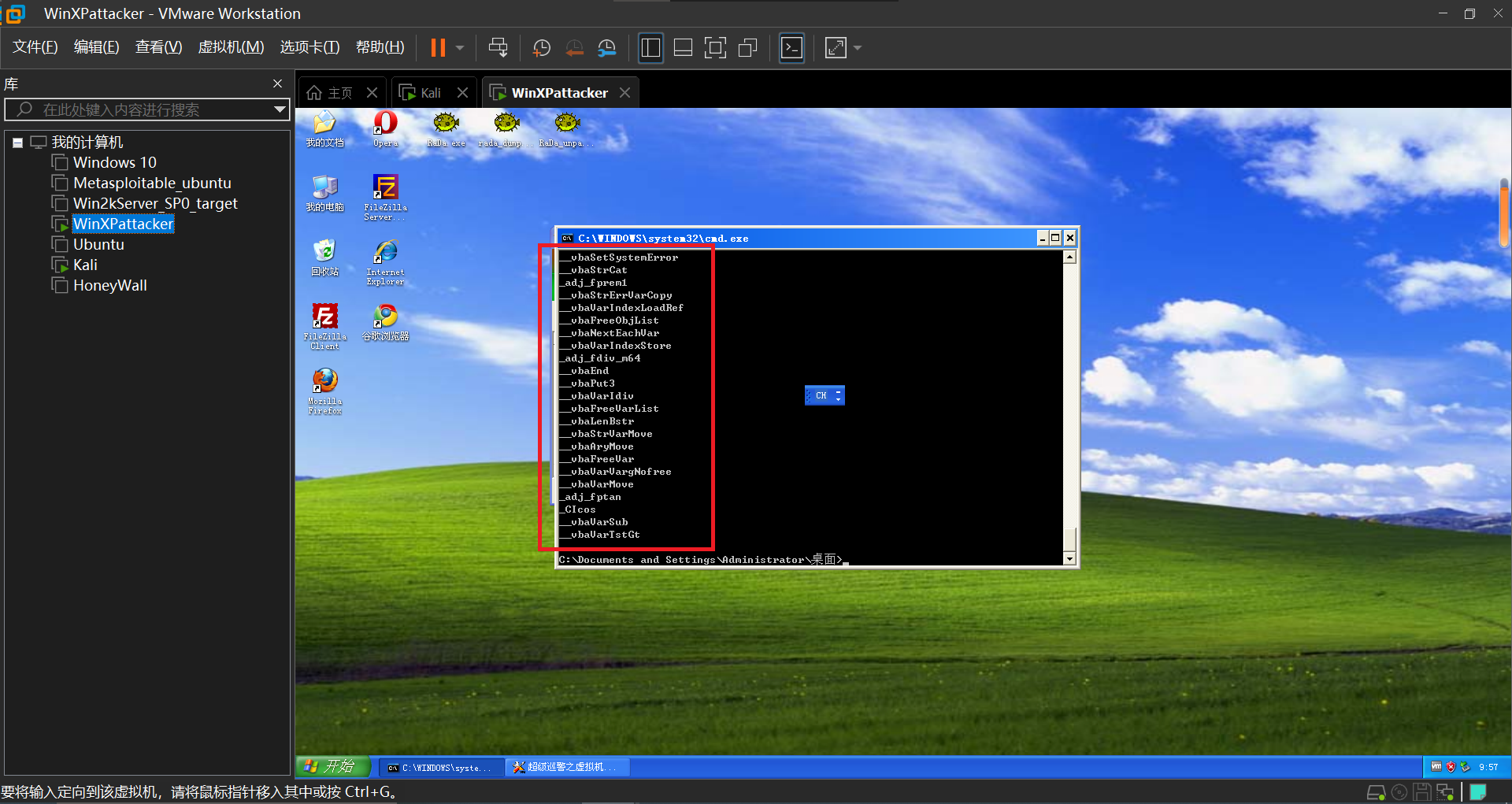
Task: Click the cmd taskbar button
Action: pos(441,767)
